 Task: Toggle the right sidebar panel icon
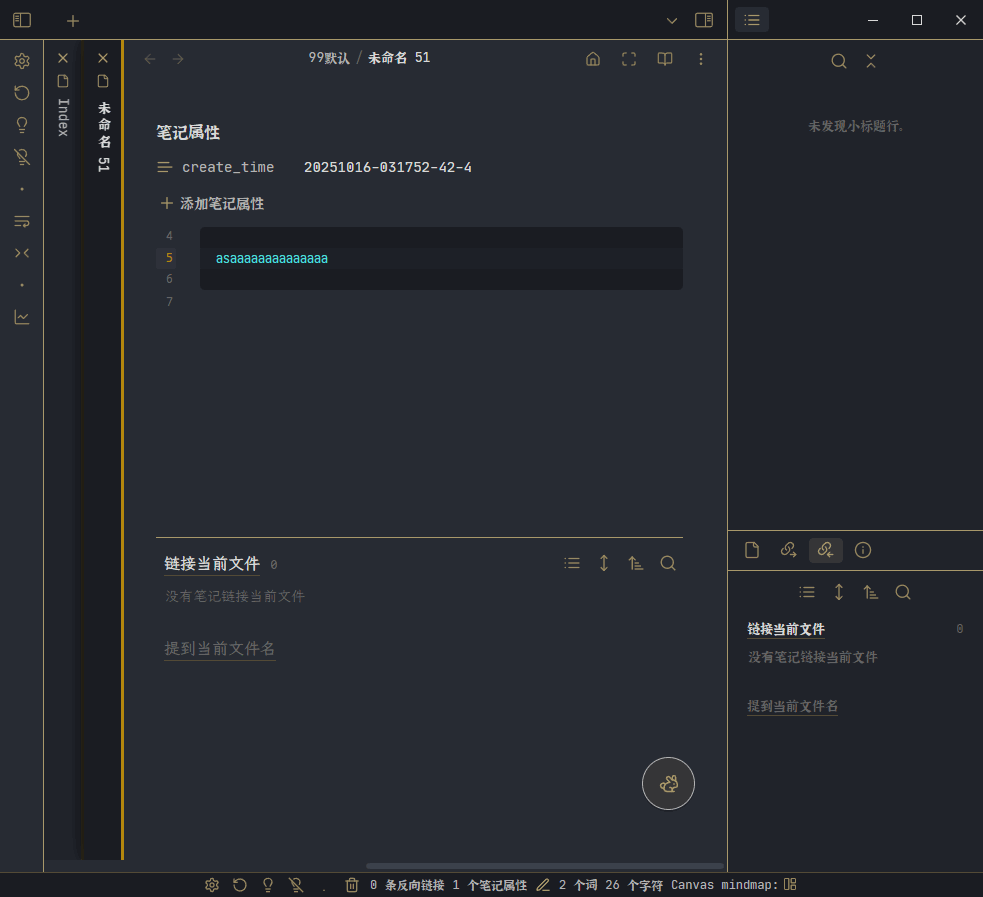coord(704,20)
